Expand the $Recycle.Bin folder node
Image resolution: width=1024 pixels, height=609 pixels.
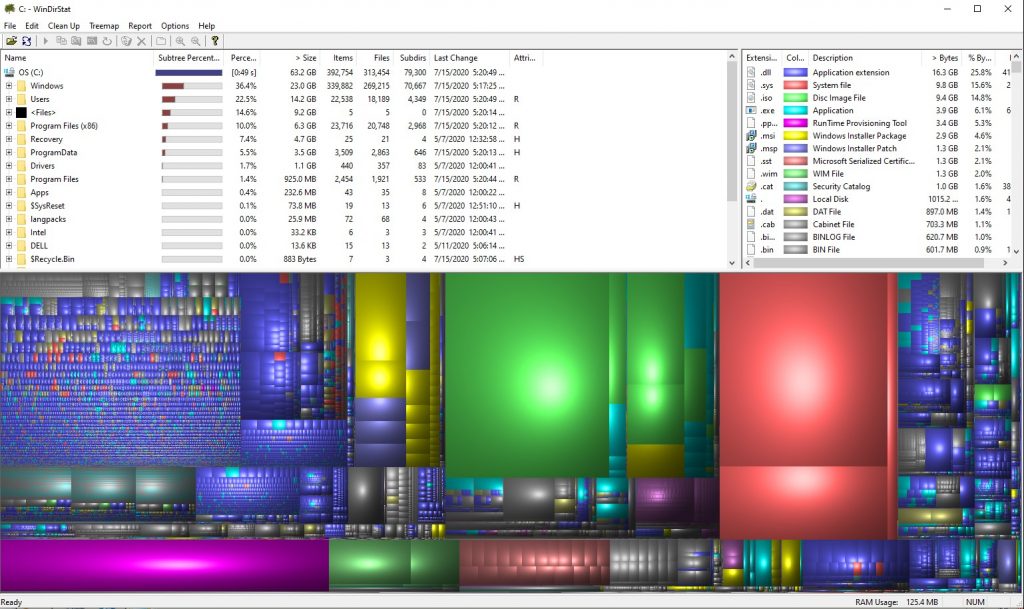tap(8, 259)
